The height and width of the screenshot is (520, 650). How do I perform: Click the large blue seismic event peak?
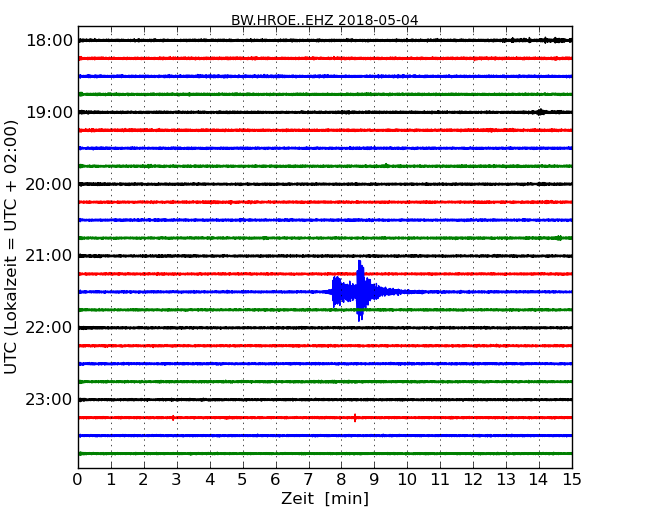coord(360,291)
